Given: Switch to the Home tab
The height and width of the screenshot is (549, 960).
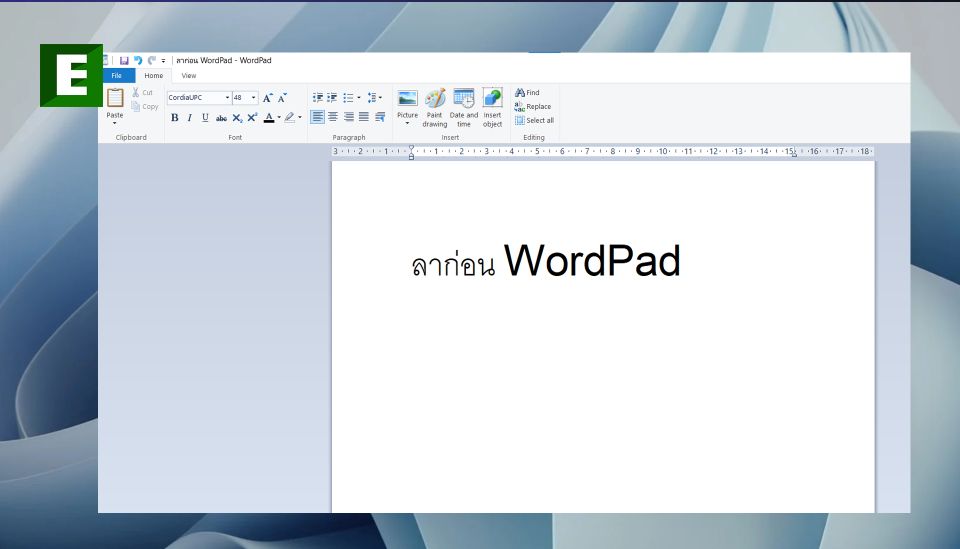Looking at the screenshot, I should [154, 76].
